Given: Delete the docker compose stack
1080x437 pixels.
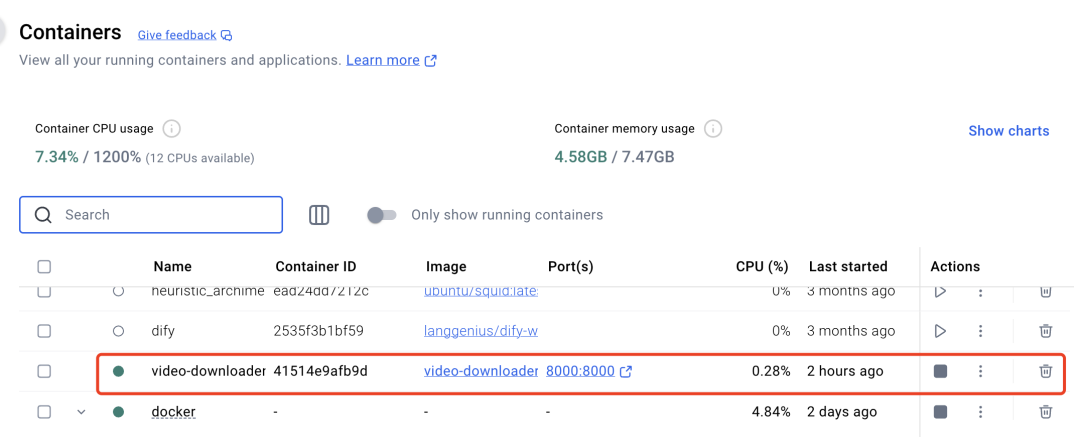Looking at the screenshot, I should coord(1045,411).
